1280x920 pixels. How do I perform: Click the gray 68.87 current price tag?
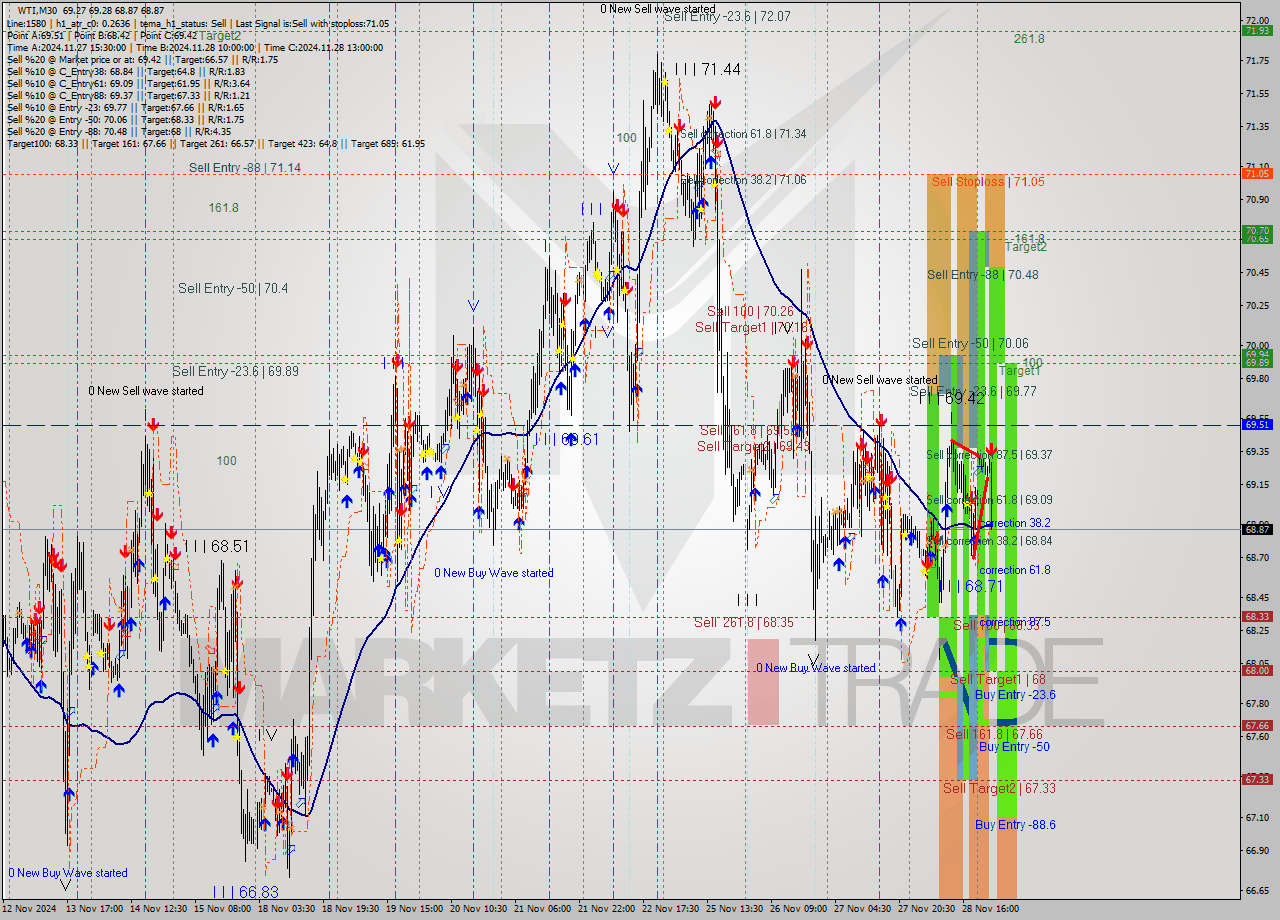(x=1257, y=529)
